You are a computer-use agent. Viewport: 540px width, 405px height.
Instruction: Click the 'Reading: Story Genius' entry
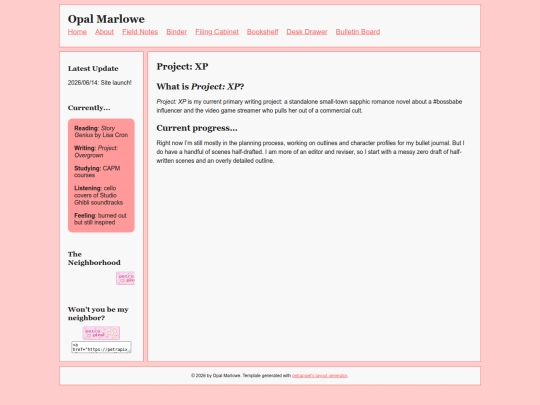(101, 132)
